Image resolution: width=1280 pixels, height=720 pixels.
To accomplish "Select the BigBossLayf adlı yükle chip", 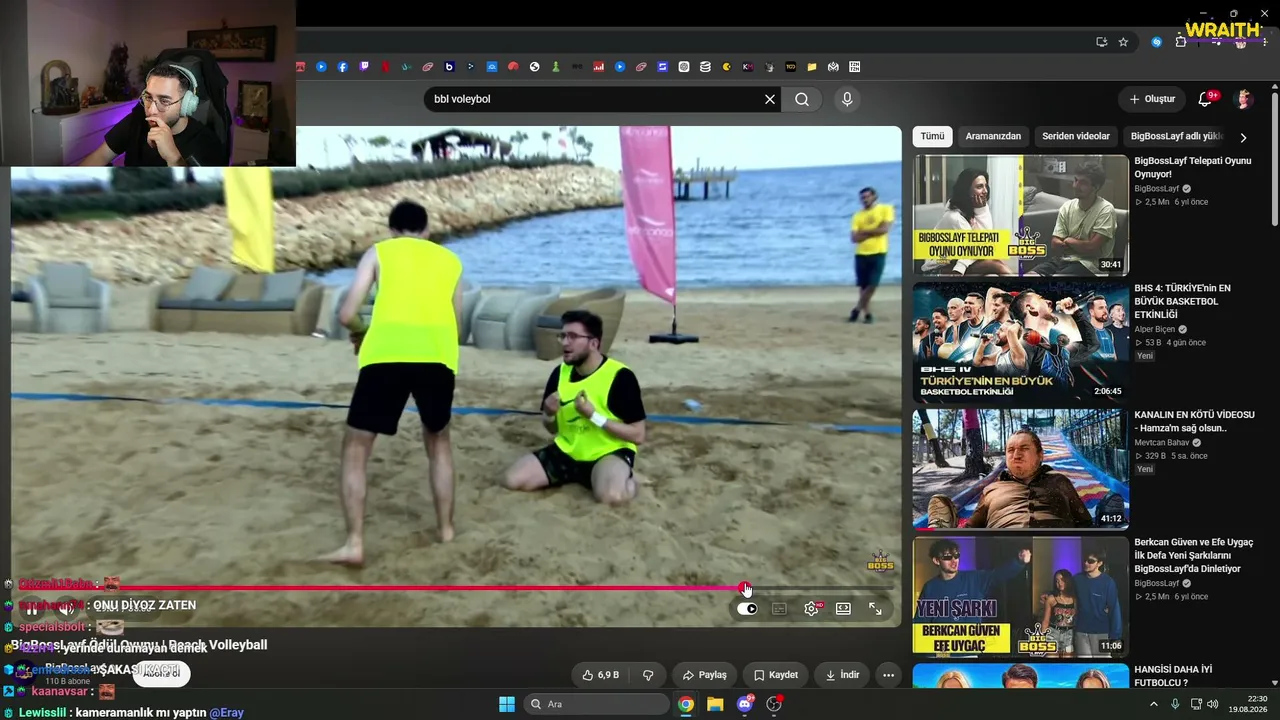I will tap(1177, 136).
